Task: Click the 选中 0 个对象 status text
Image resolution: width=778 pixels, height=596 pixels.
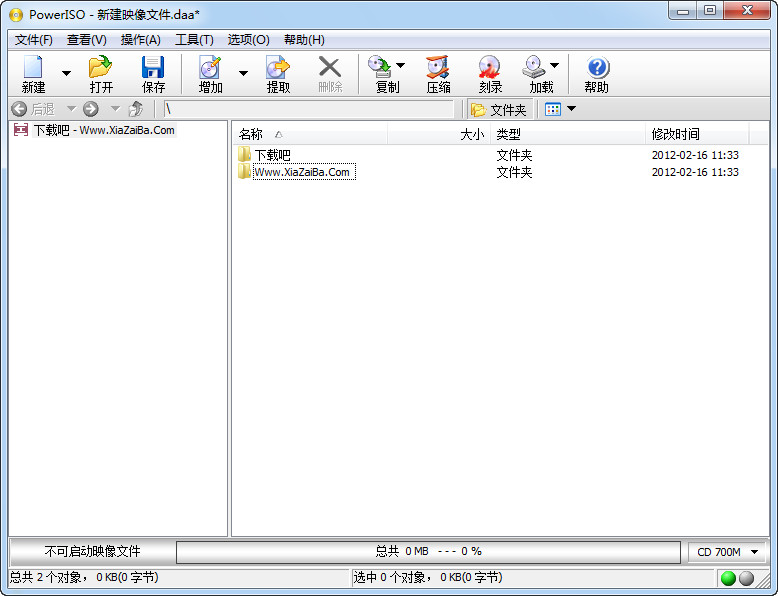Action: click(x=428, y=578)
